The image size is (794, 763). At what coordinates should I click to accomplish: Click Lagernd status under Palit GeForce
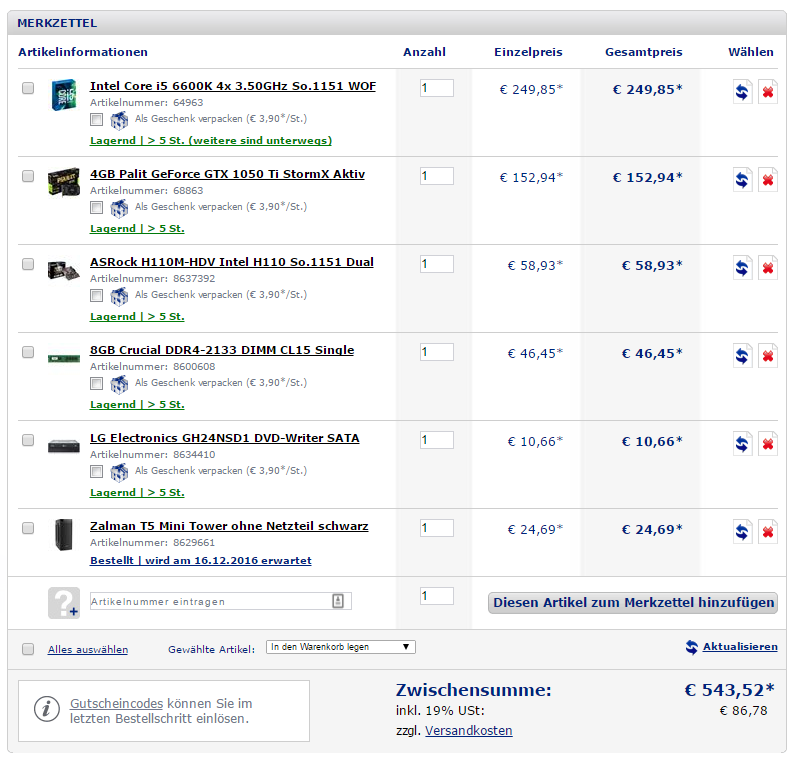point(137,229)
